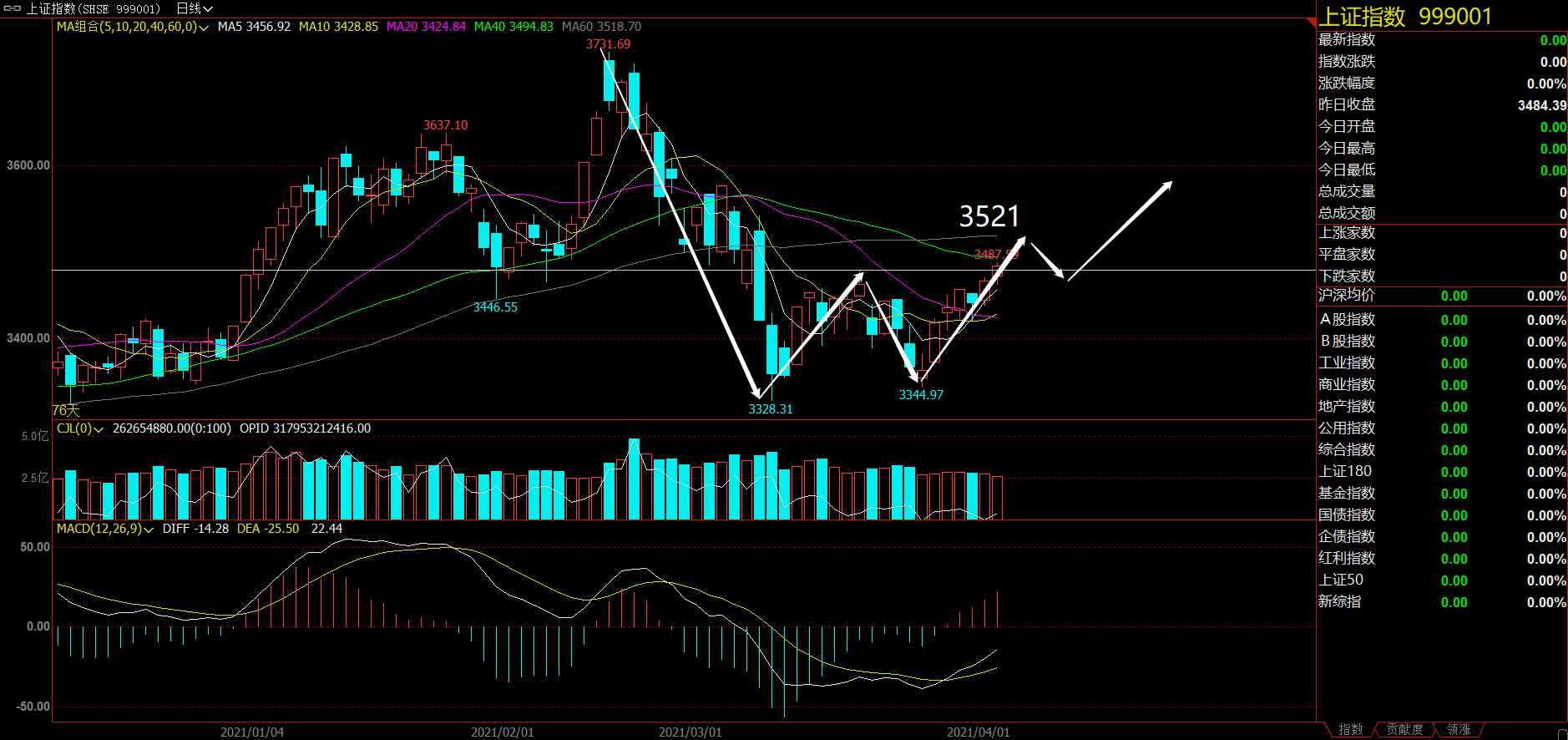The width and height of the screenshot is (1568, 740).
Task: Switch to the 领涨 tab
Action: (1459, 730)
